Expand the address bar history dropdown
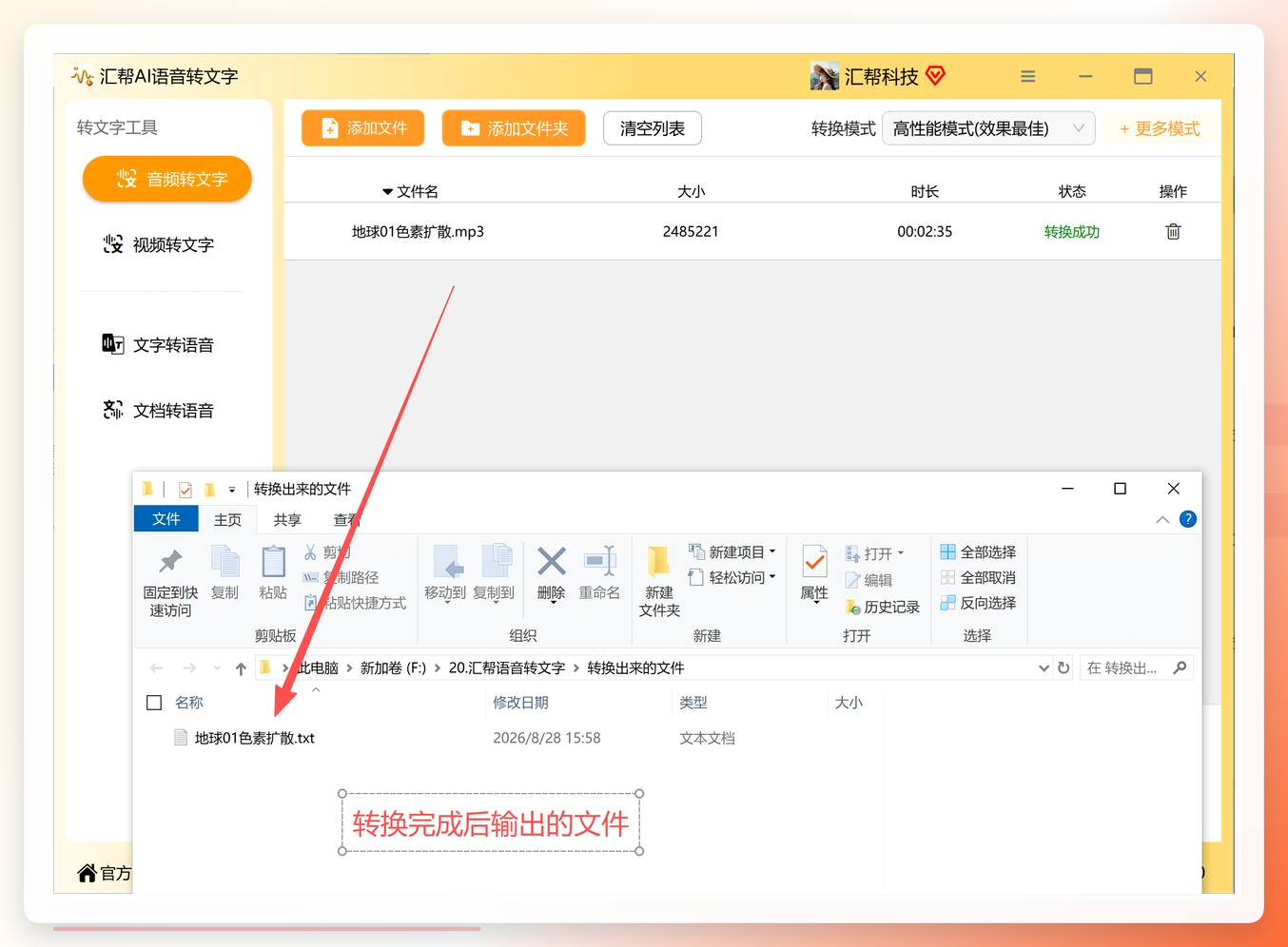The width and height of the screenshot is (1288, 947). coord(1044,668)
